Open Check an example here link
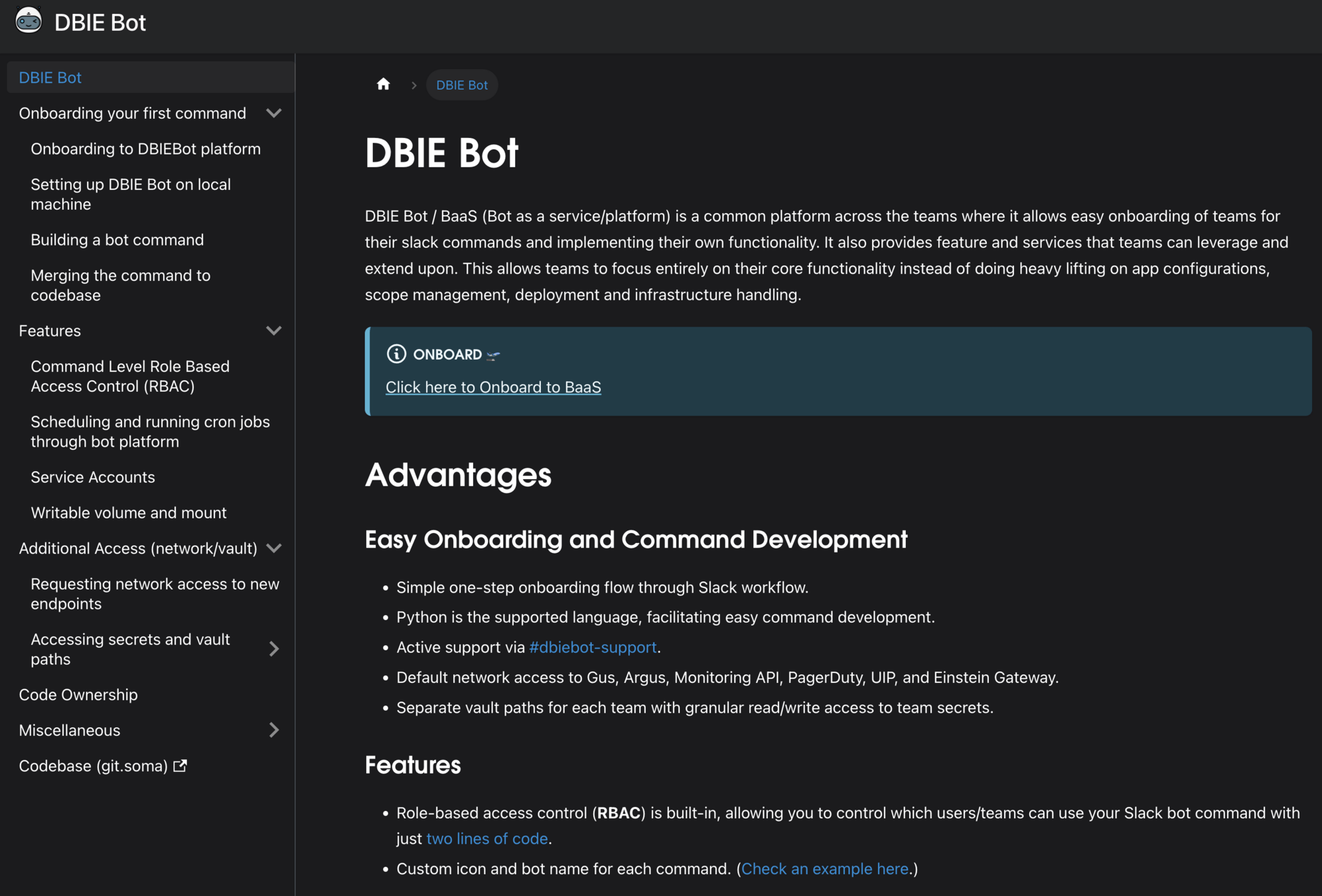This screenshot has width=1322, height=896. coord(824,869)
